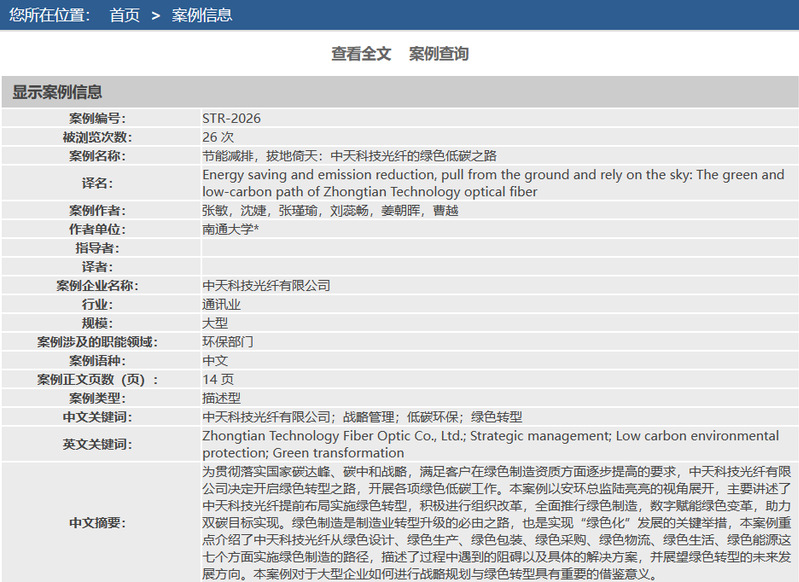The image size is (799, 582).
Task: Click the author affiliation 南通大学*
Action: coord(230,229)
